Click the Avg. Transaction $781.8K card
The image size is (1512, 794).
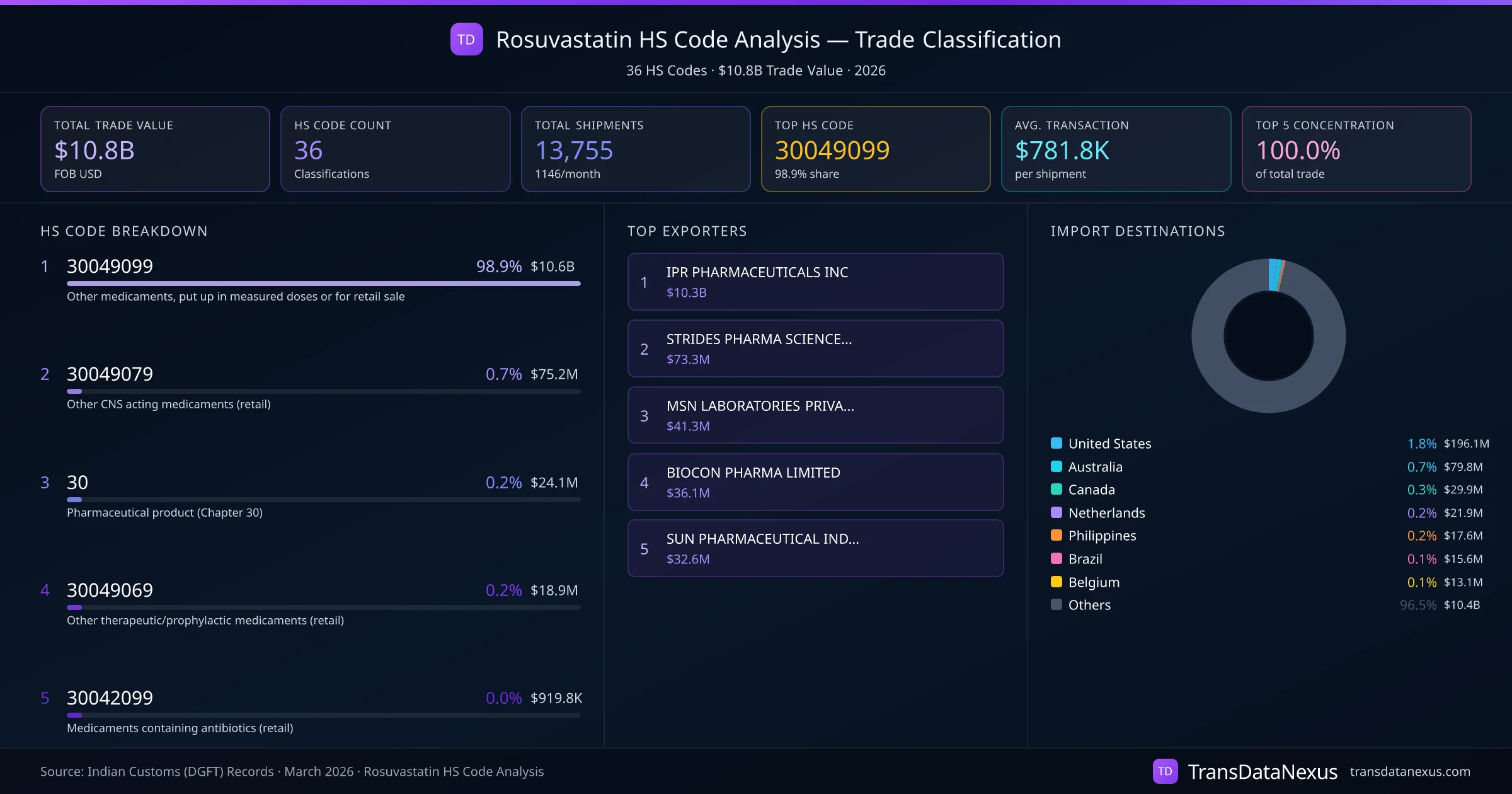coord(1116,149)
